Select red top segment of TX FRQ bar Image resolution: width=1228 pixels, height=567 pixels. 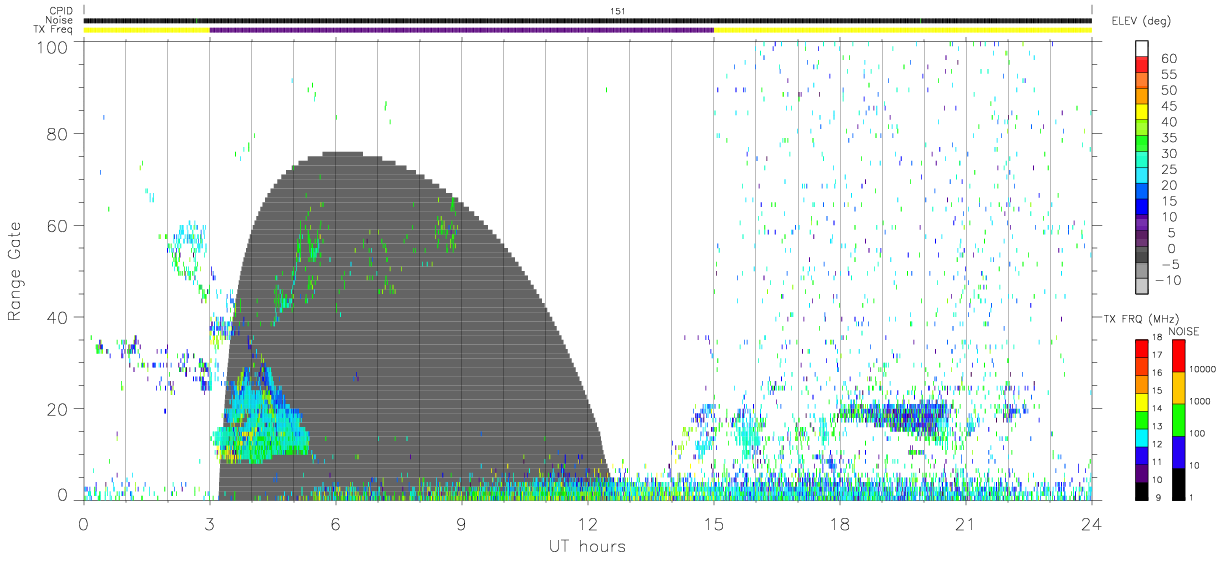1142,348
